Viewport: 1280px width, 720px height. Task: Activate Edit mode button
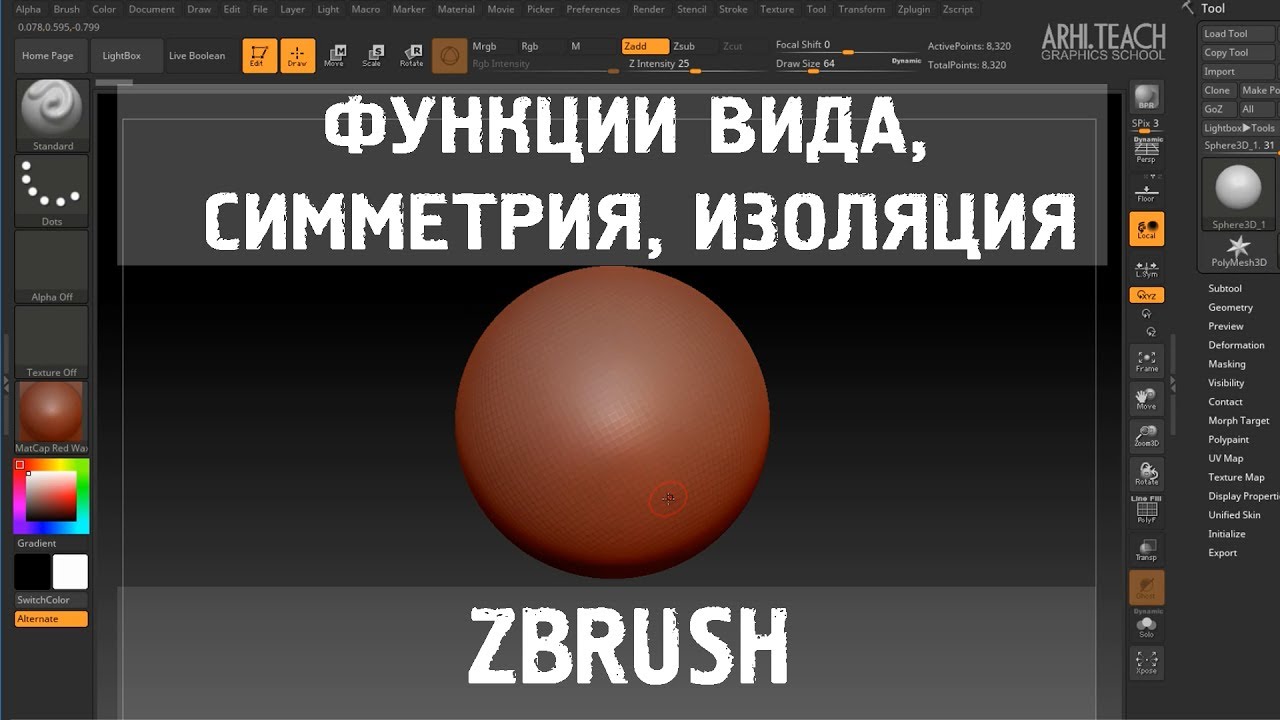(x=260, y=55)
